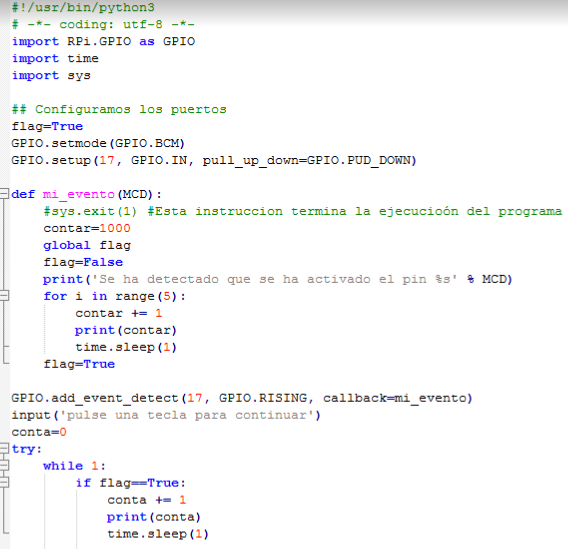The width and height of the screenshot is (568, 549).
Task: Click the 'conta += 1' line
Action: pyautogui.click(x=147, y=500)
